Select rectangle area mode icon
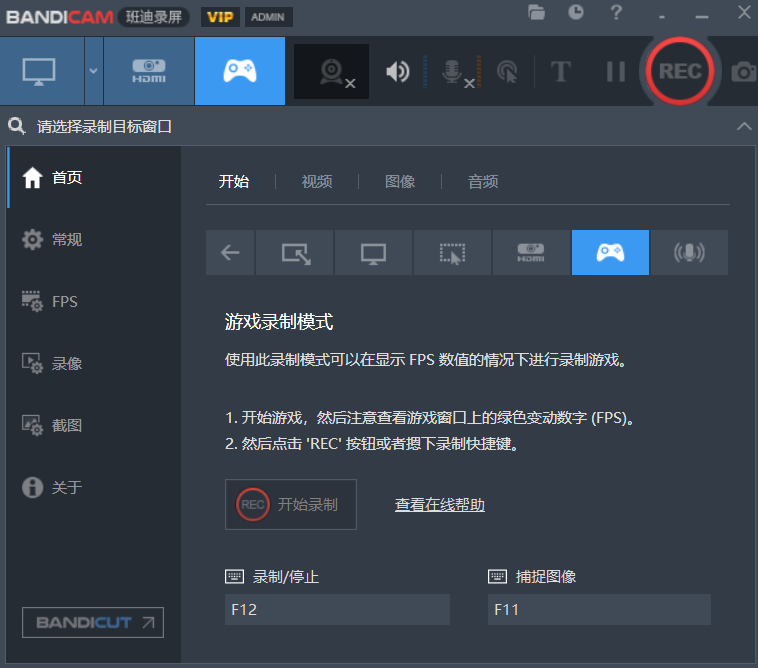This screenshot has width=758, height=668. tap(295, 252)
